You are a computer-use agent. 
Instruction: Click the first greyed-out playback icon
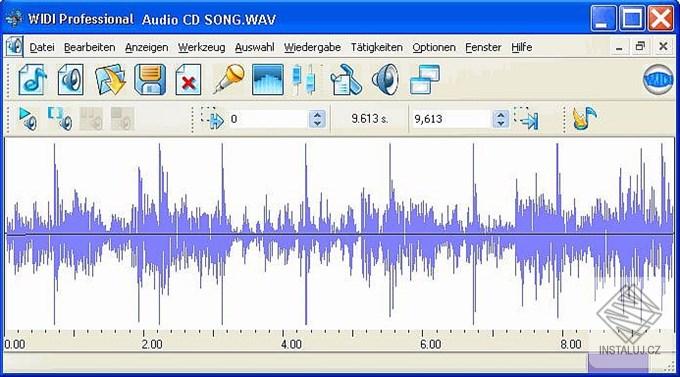click(x=91, y=119)
